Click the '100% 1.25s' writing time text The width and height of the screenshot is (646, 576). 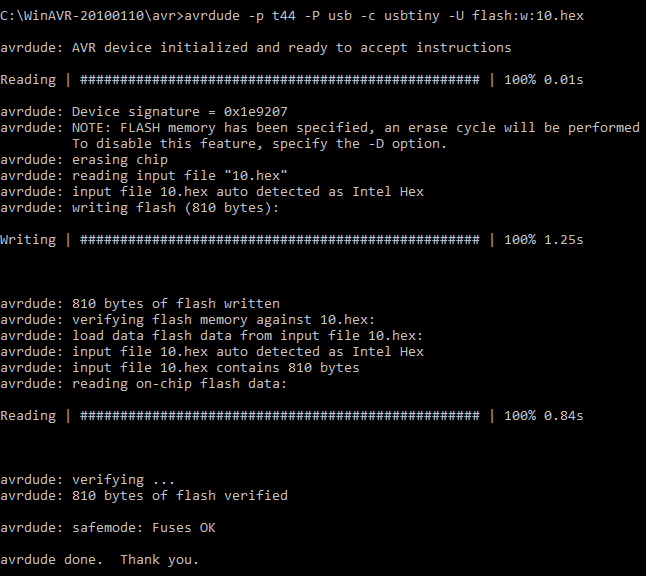(x=544, y=240)
